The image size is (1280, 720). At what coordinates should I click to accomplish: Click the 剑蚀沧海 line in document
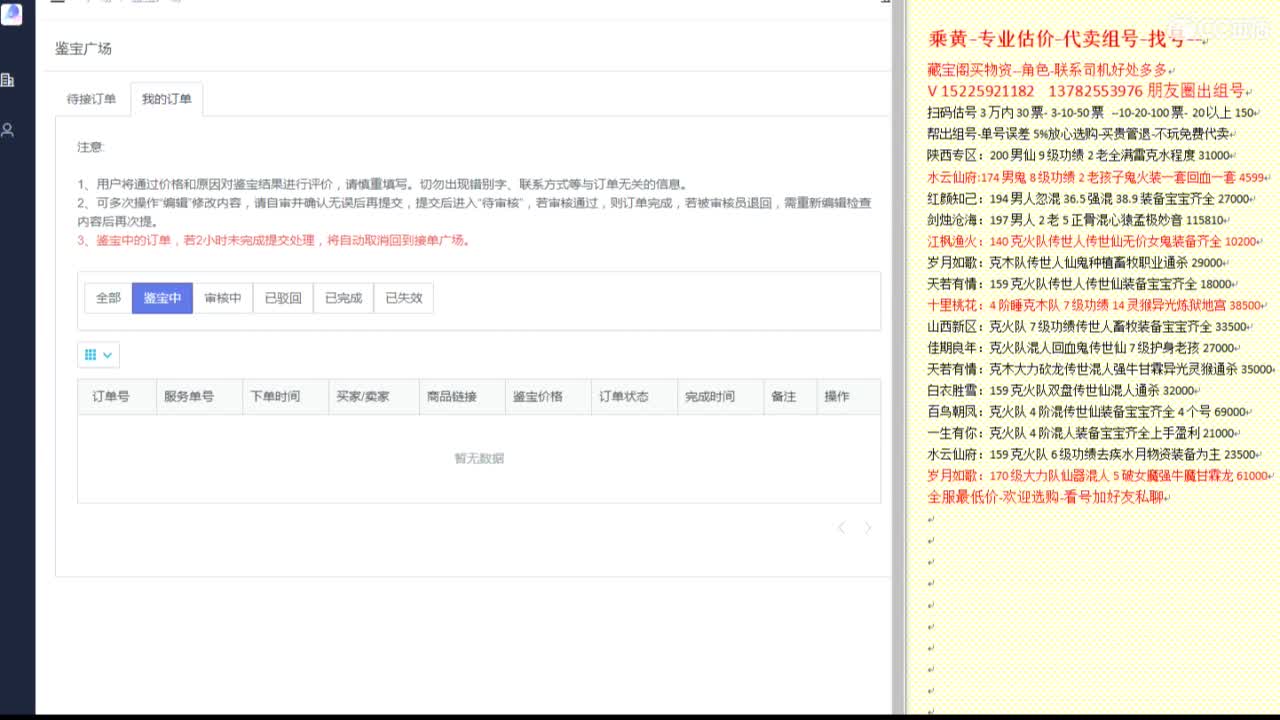coord(1077,219)
